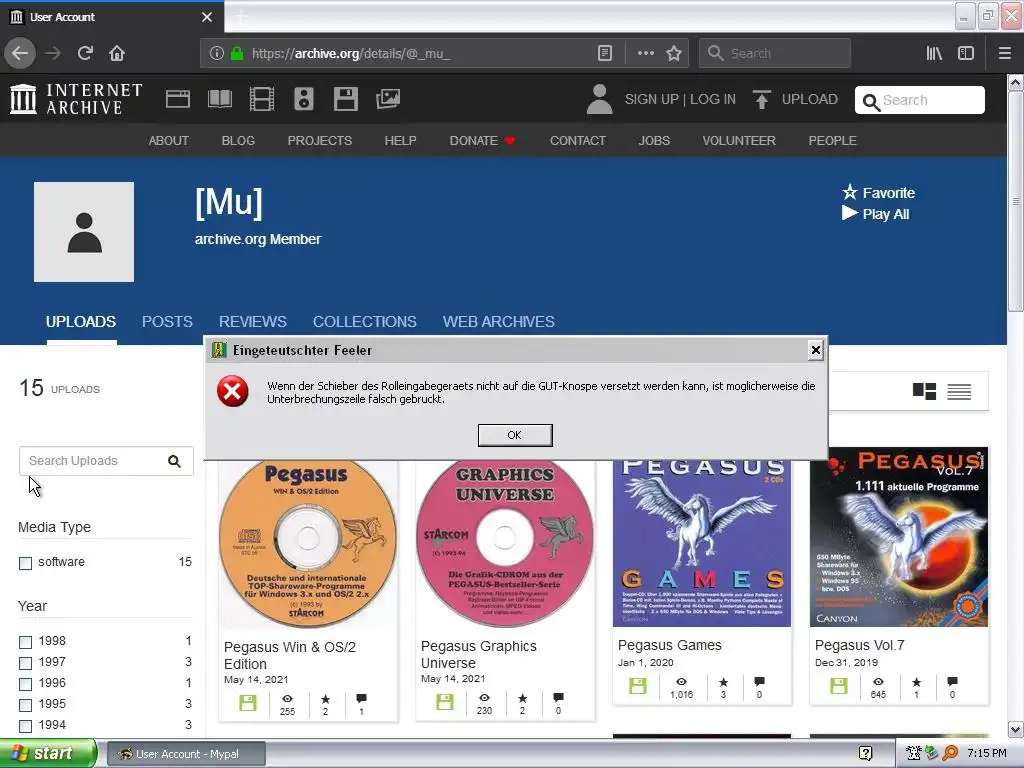Screen dimensions: 1024x768
Task: Check the 1996 year checkbox
Action: (x=25, y=684)
